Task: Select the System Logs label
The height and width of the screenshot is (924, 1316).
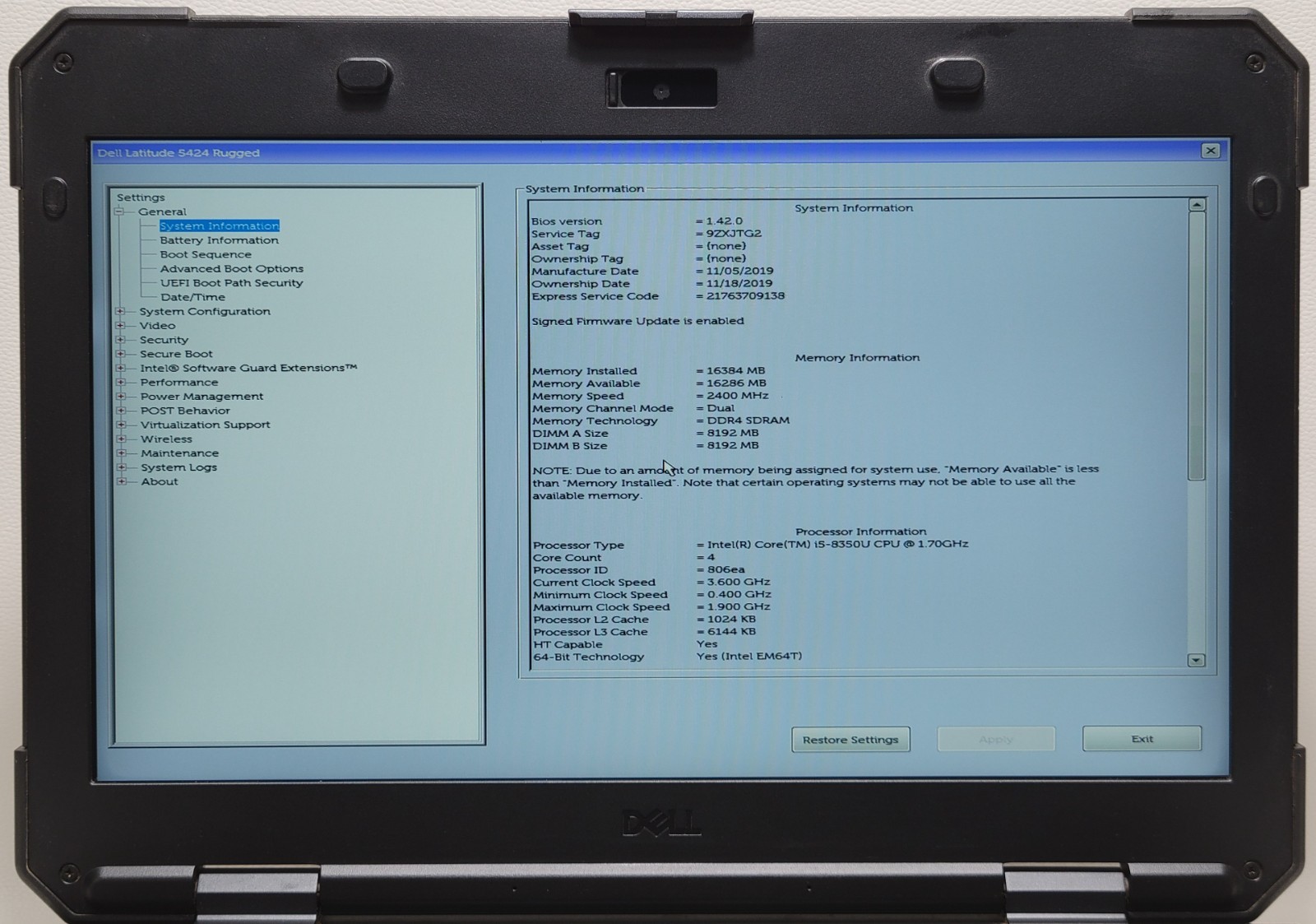Action: (x=178, y=467)
